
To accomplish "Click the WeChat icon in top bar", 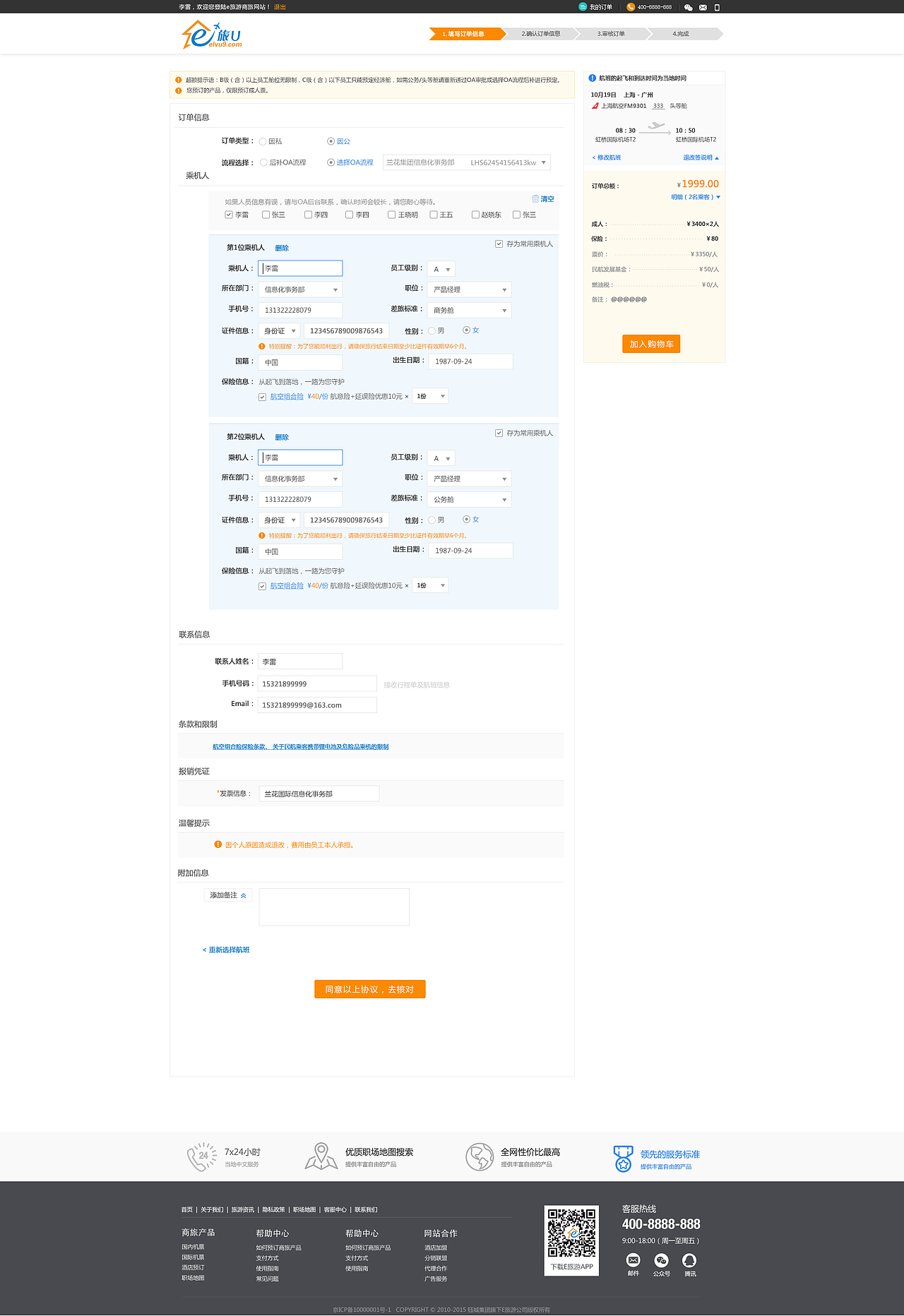I will click(689, 7).
